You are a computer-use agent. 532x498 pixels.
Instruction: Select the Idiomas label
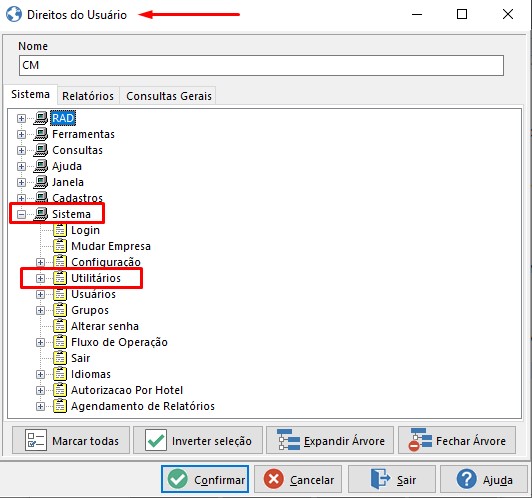click(x=91, y=374)
